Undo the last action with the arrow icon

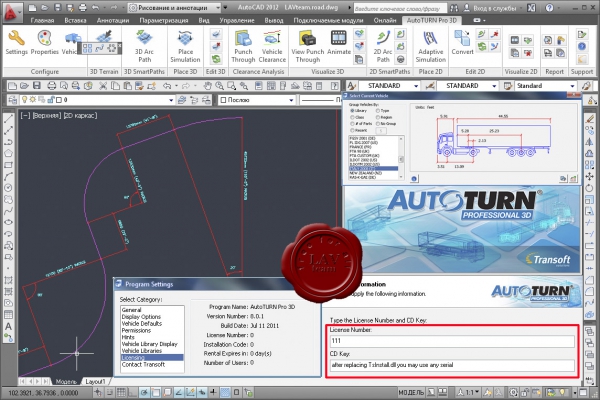(x=167, y=86)
